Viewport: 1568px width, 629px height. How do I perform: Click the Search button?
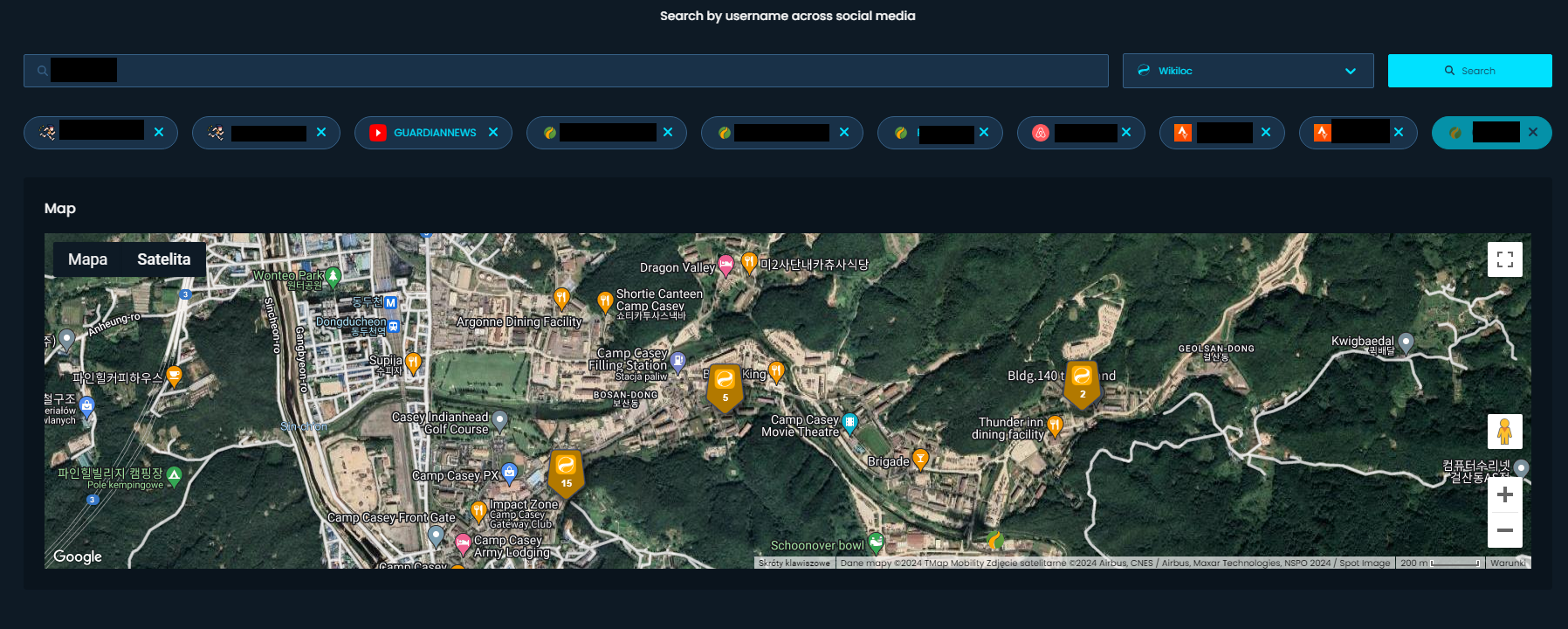[1469, 71]
